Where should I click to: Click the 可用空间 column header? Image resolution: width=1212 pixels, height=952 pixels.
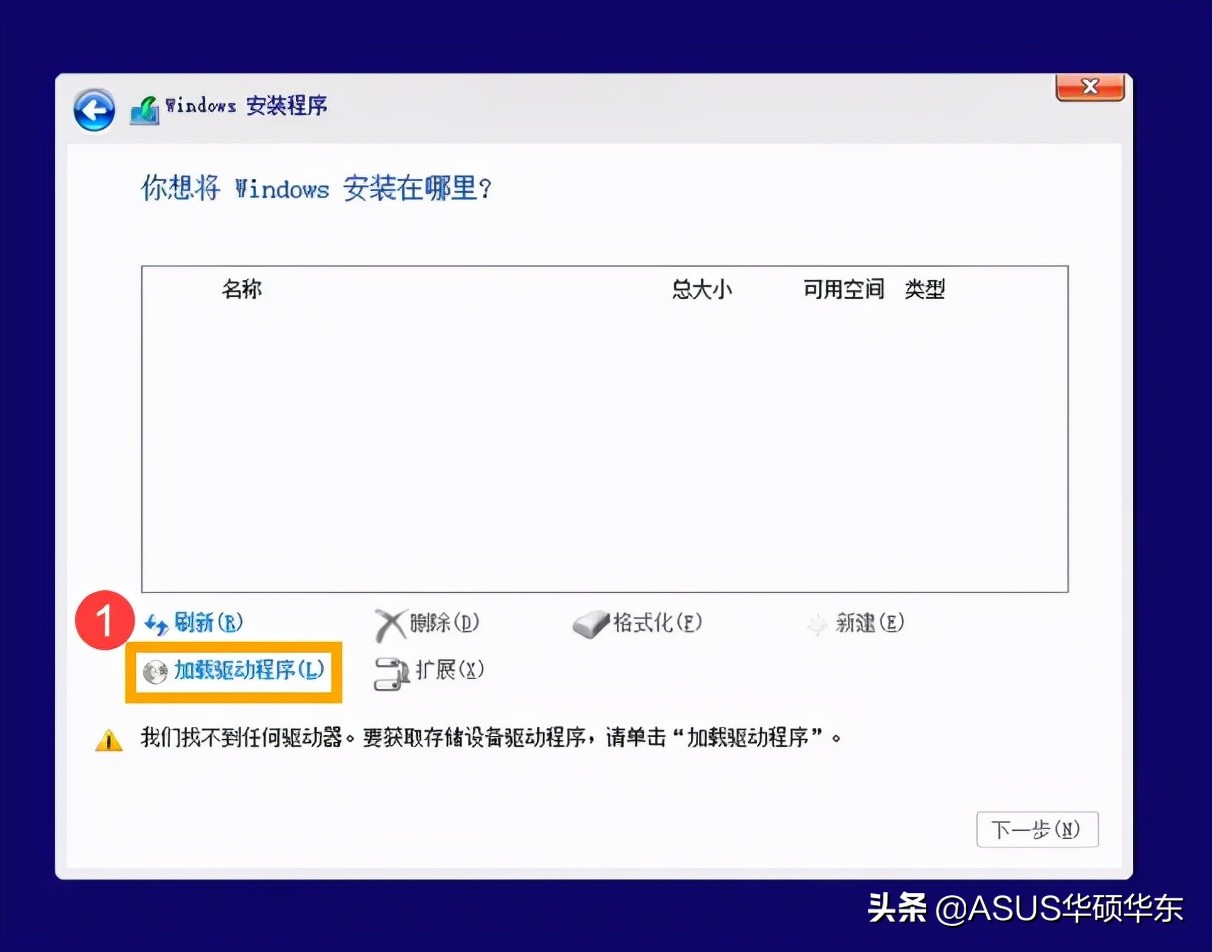(x=843, y=289)
